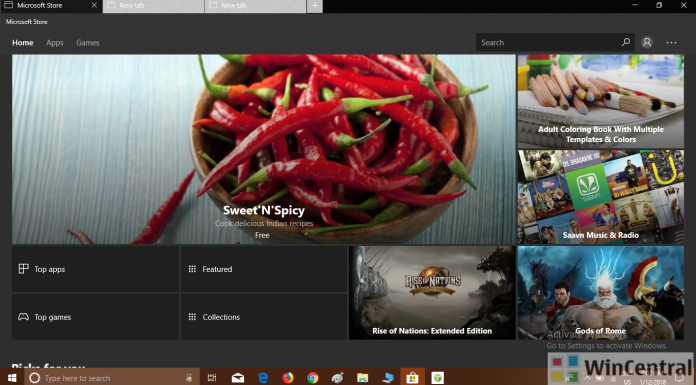Open the Featured tile
Viewport: 696px width, 385px height.
coord(264,269)
